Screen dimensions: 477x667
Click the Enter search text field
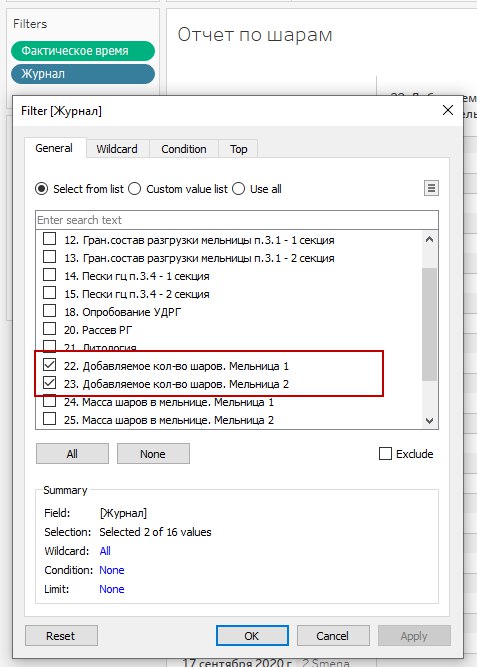237,220
